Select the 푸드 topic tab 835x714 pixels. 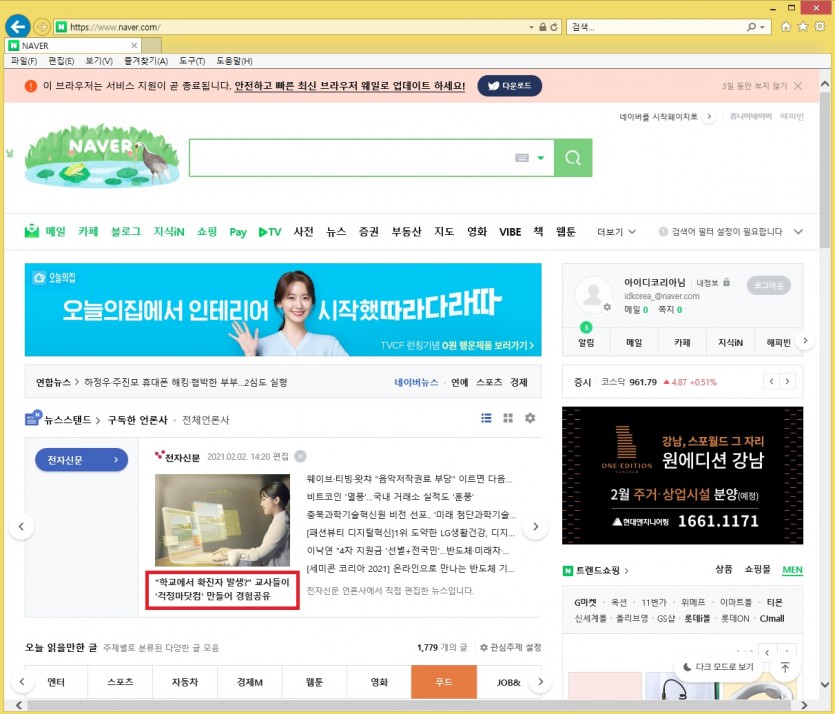tap(443, 682)
